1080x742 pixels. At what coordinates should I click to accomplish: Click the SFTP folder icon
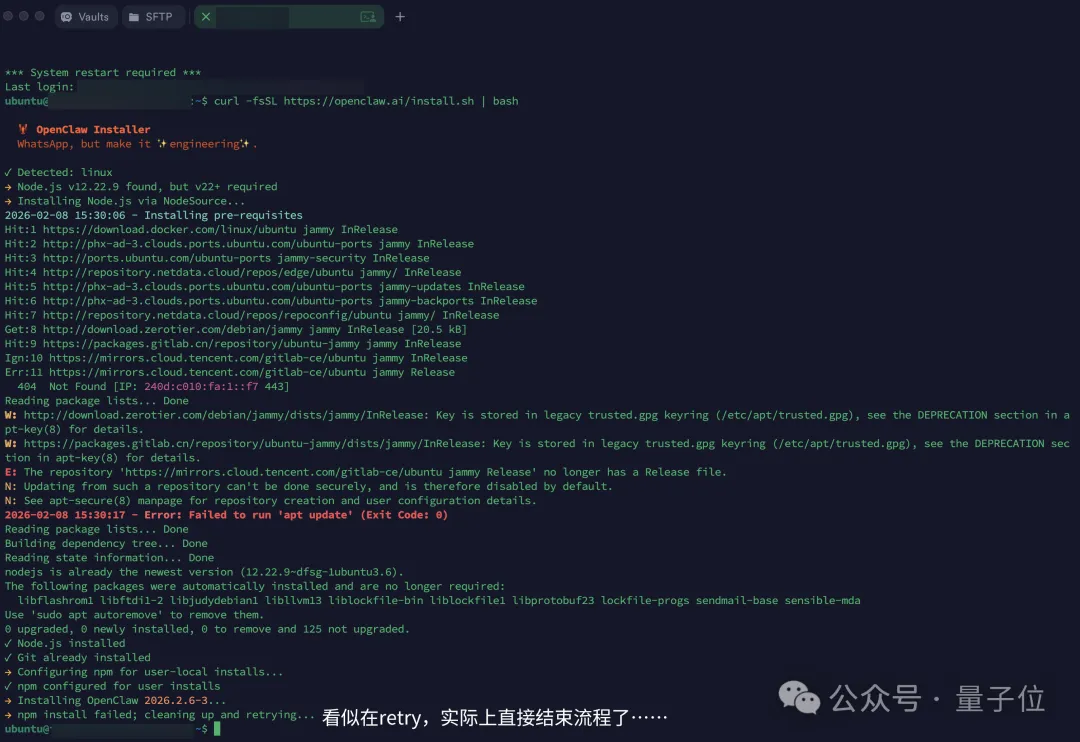[134, 17]
